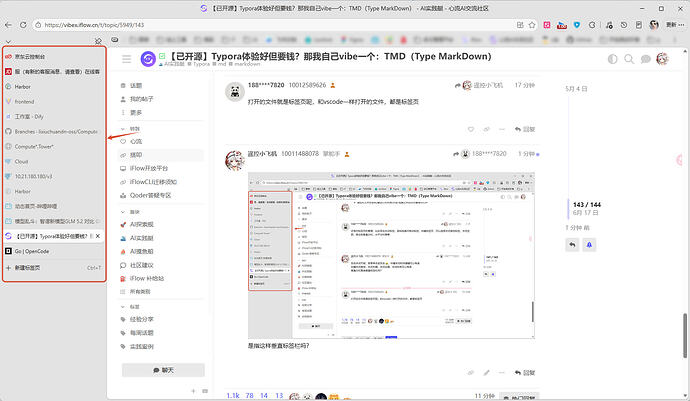The height and width of the screenshot is (401, 690).
Task: Toggle the forum hamburger sidebar menu
Action: pos(126,59)
